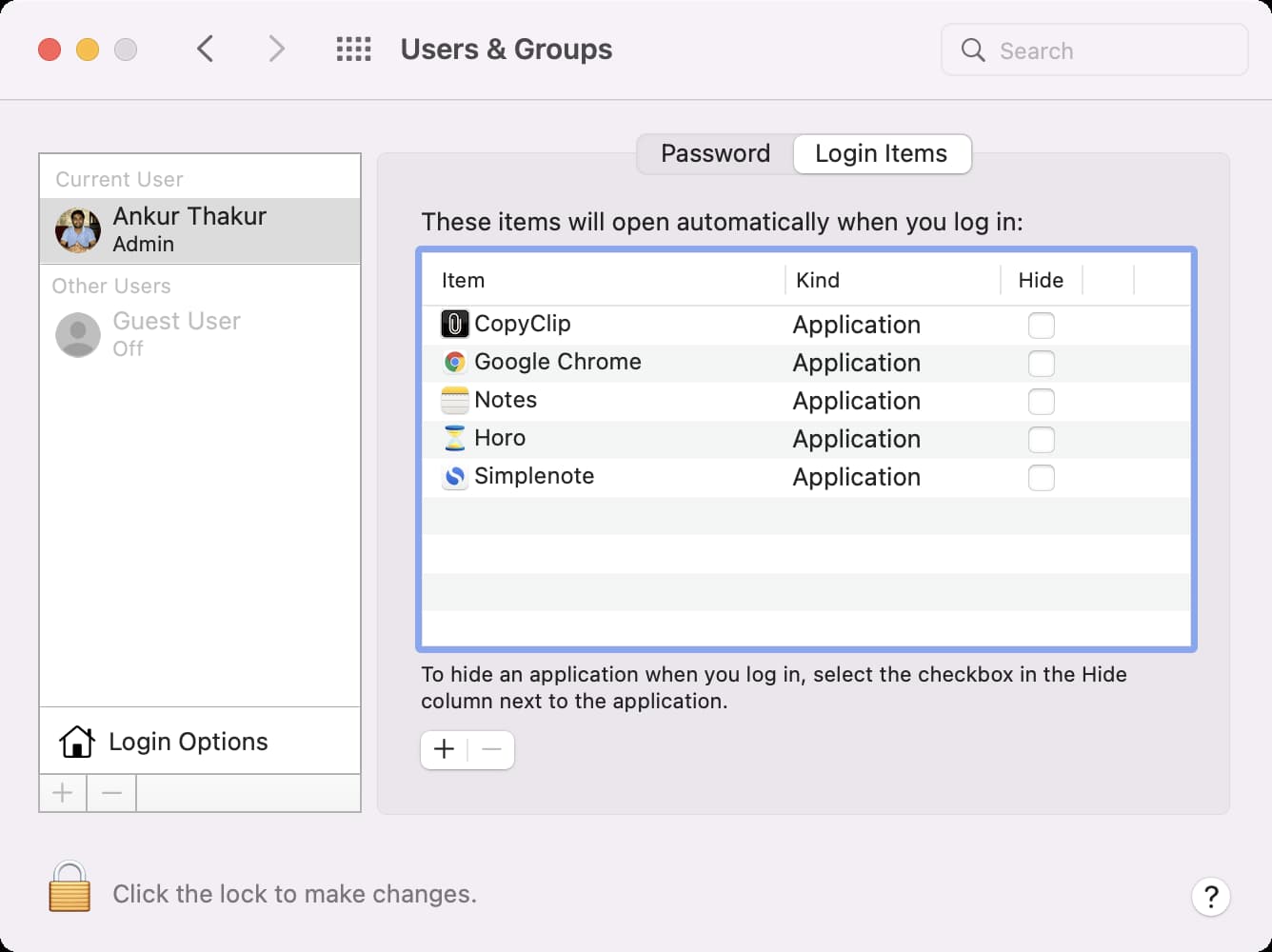Remove login item with minus button
The height and width of the screenshot is (952, 1272).
tap(491, 750)
